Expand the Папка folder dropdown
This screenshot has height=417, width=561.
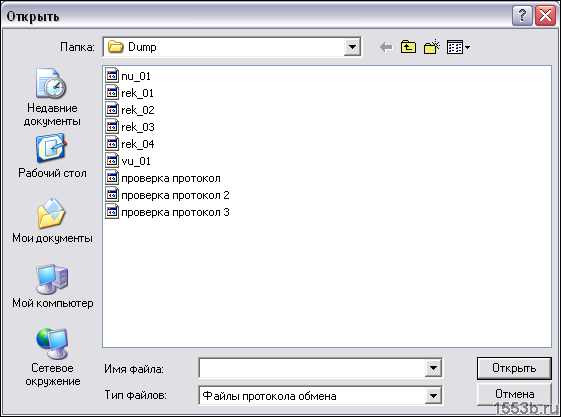tap(352, 47)
